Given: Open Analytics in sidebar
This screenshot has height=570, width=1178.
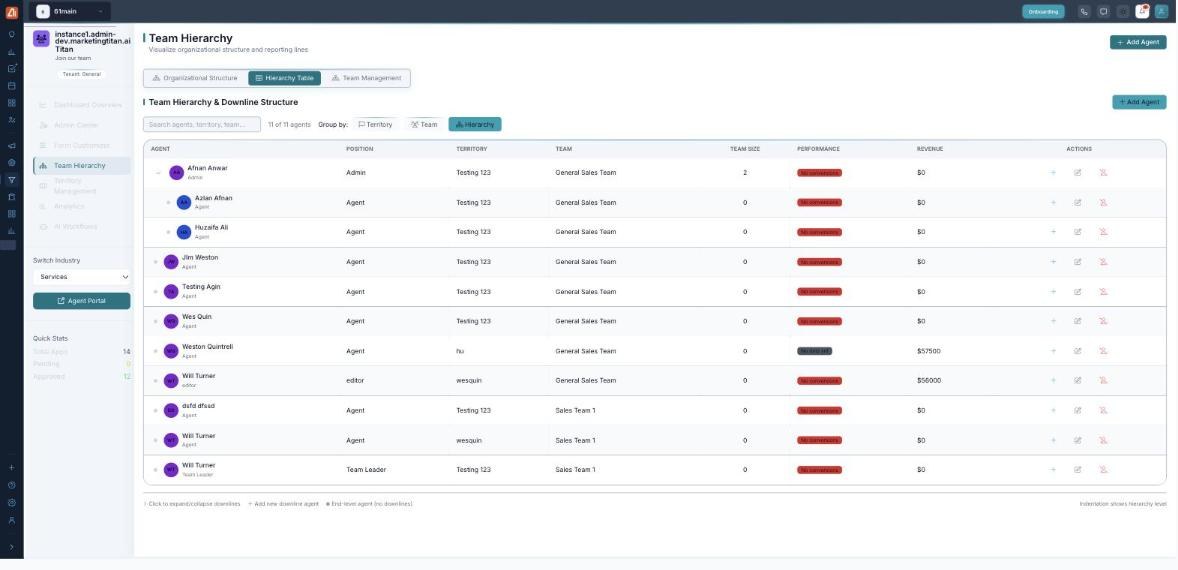Looking at the screenshot, I should (81, 207).
